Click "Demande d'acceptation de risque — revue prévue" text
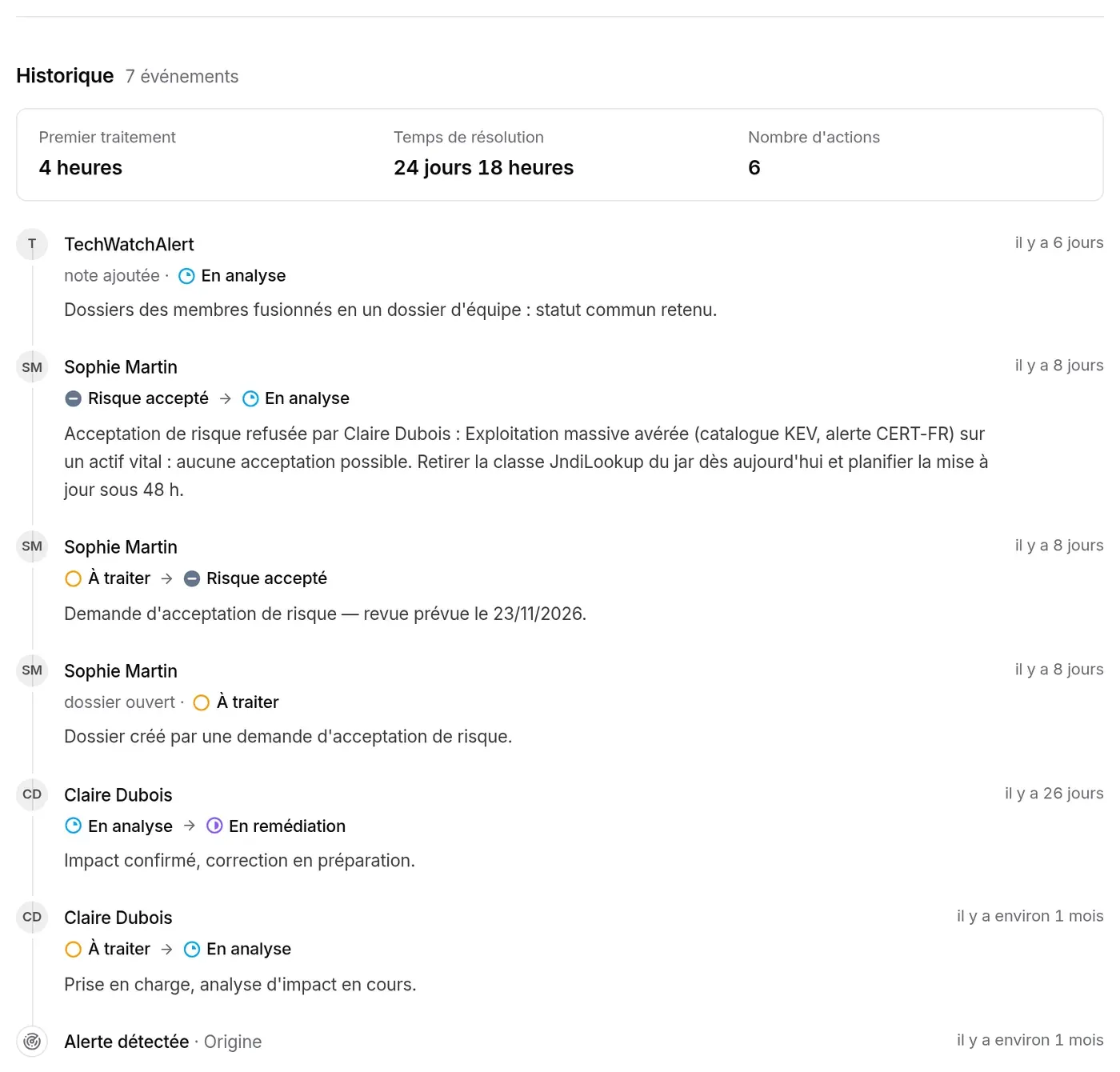The height and width of the screenshot is (1072, 1120). click(x=325, y=614)
